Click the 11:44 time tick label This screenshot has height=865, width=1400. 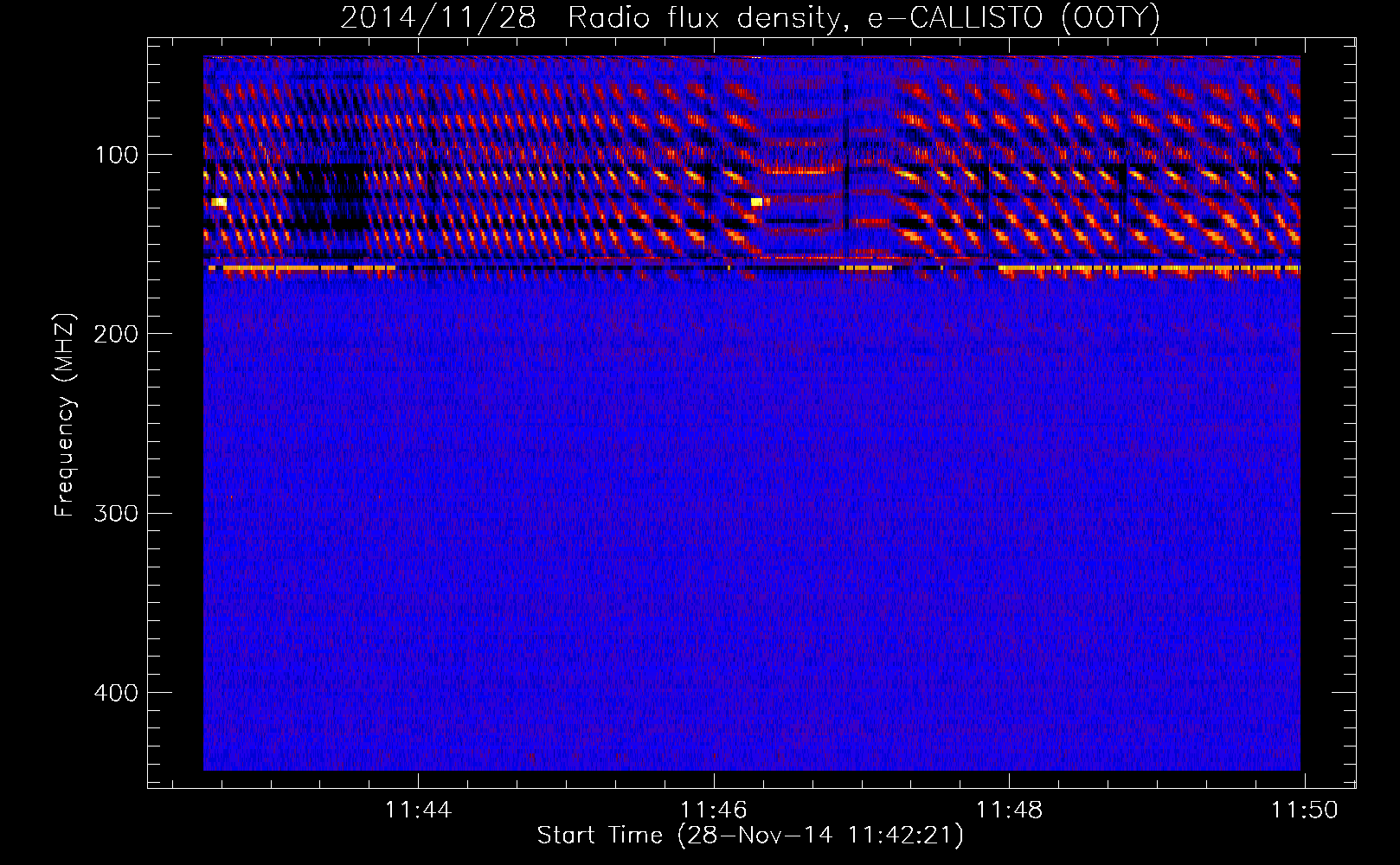pos(418,811)
